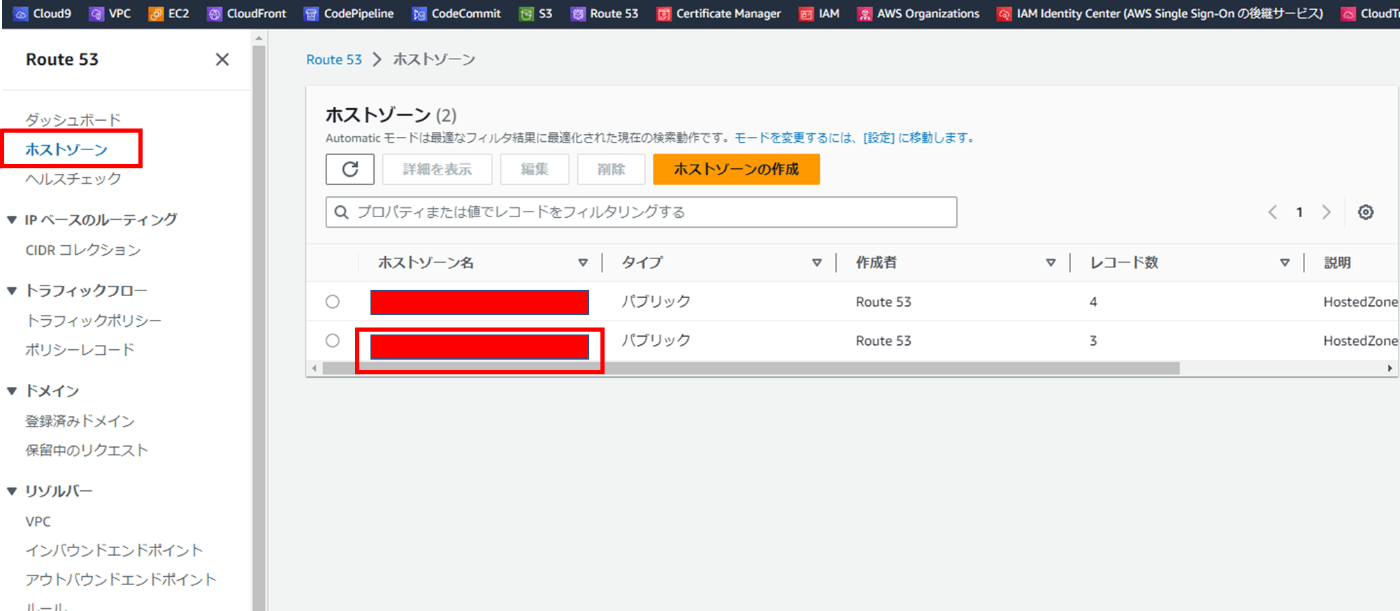Open the AWS Organizations shortcut
Image resolution: width=1400 pixels, height=611 pixels.
click(918, 14)
